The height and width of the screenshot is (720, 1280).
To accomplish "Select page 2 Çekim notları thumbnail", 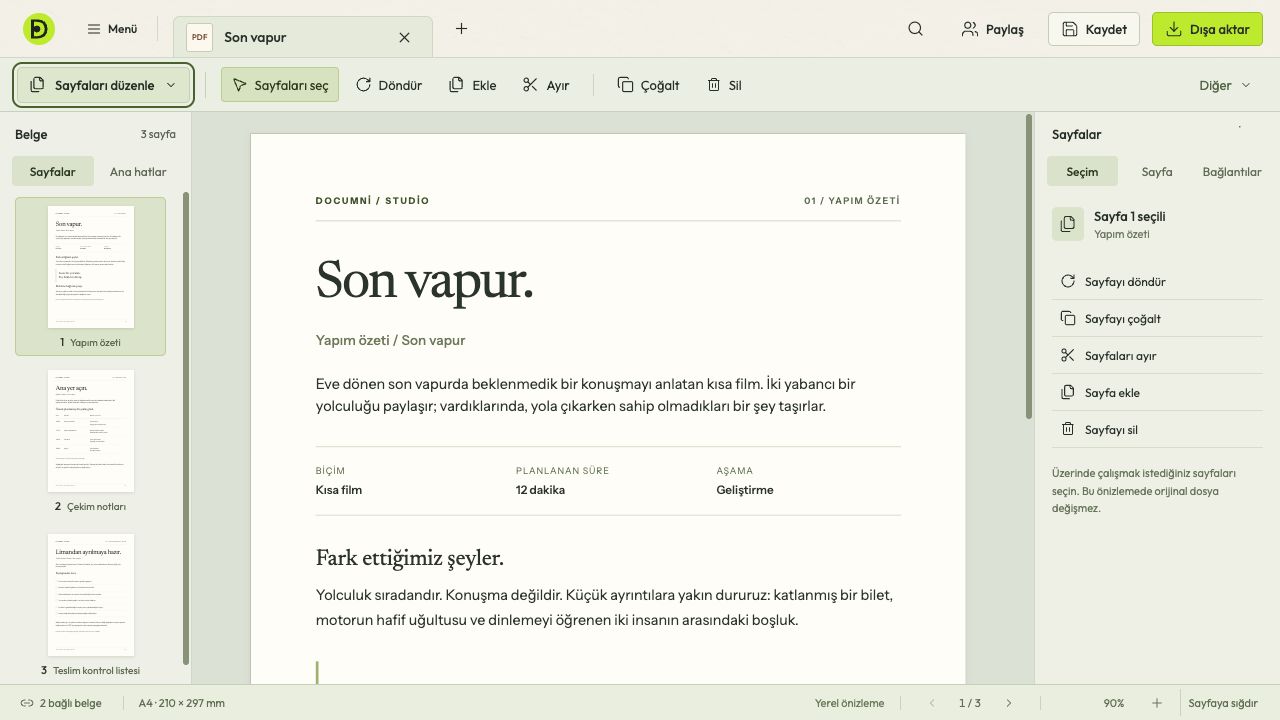I will 90,440.
